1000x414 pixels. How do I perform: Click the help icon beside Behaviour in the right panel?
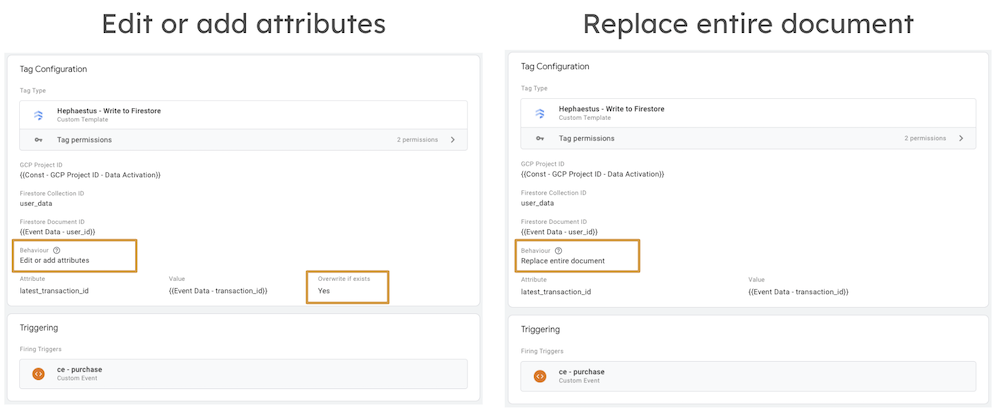pos(558,250)
